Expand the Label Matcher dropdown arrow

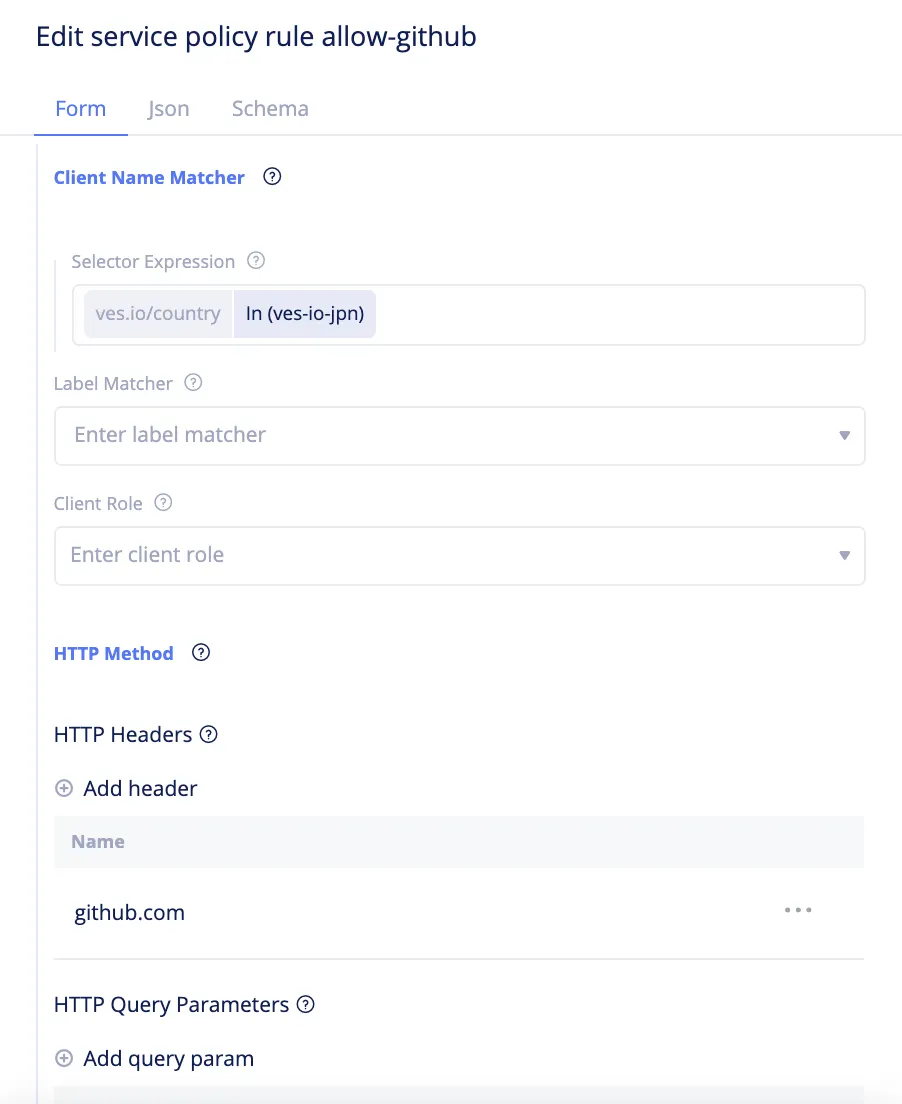point(844,436)
